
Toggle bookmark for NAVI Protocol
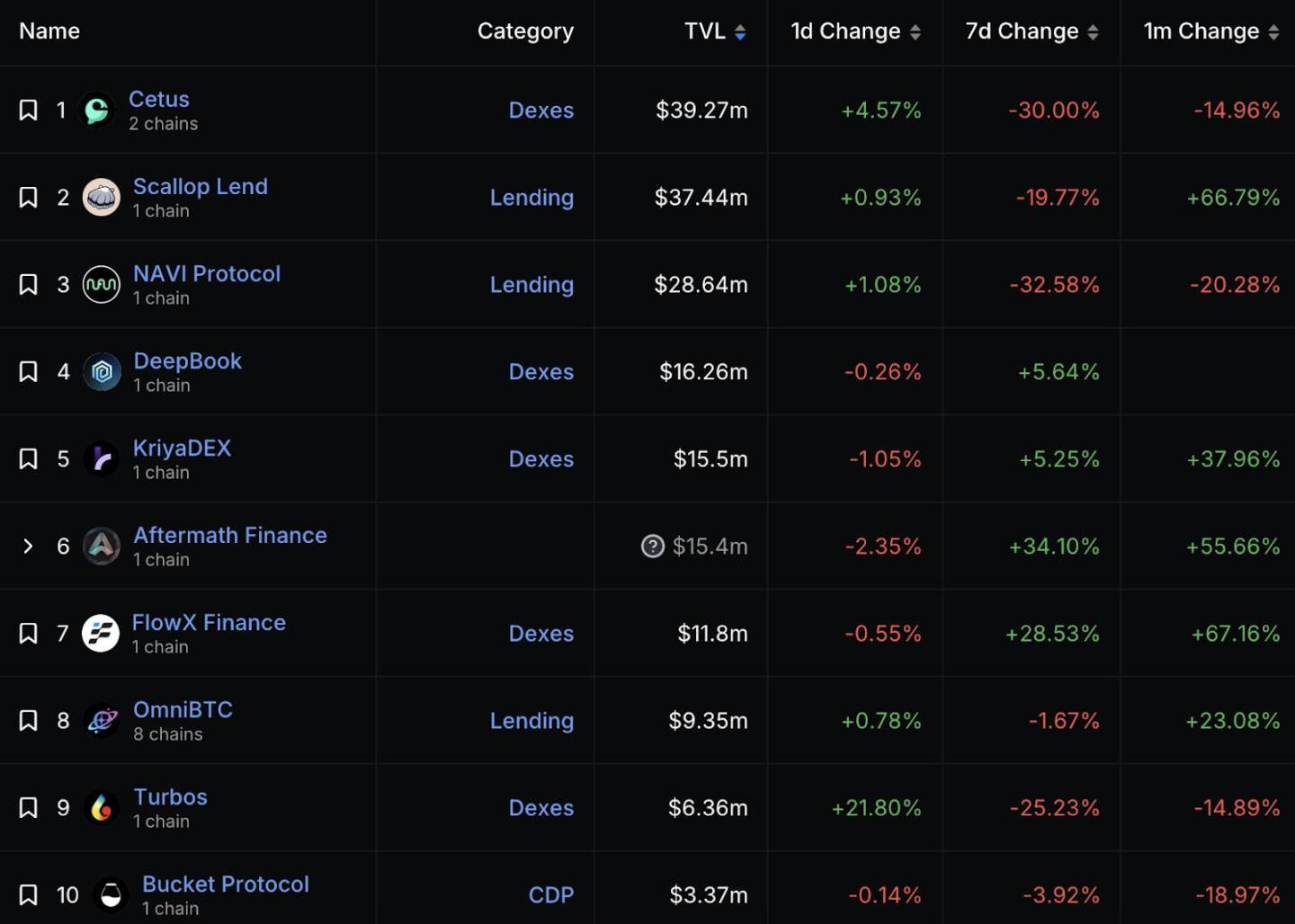[29, 285]
